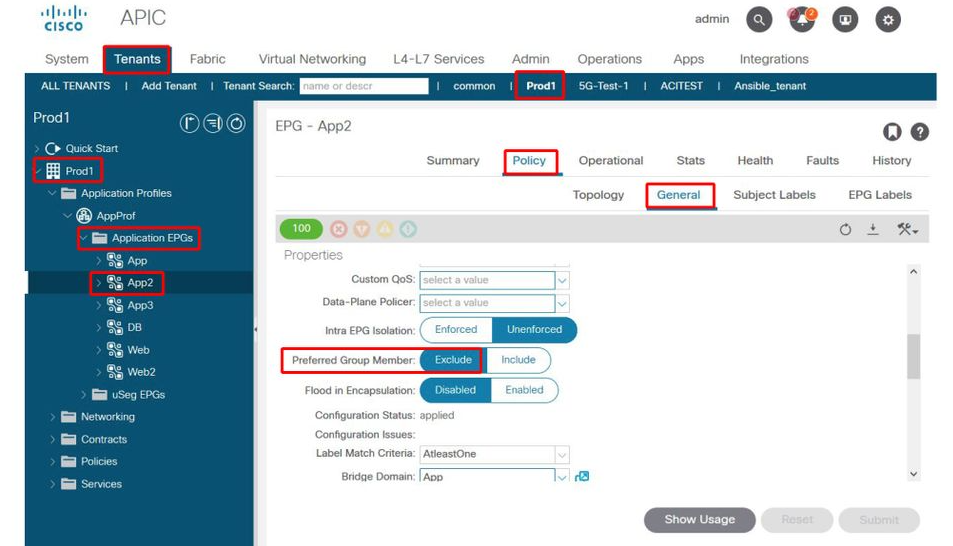Click the Cisco logo

pos(64,18)
